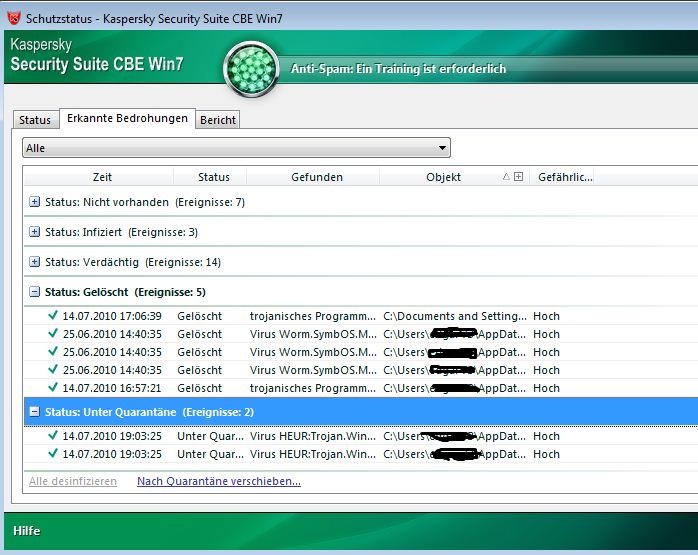Screen dimensions: 698x555
Task: Select the 14.07.2010 17:06:39 row timestamp
Action: pyautogui.click(x=112, y=316)
